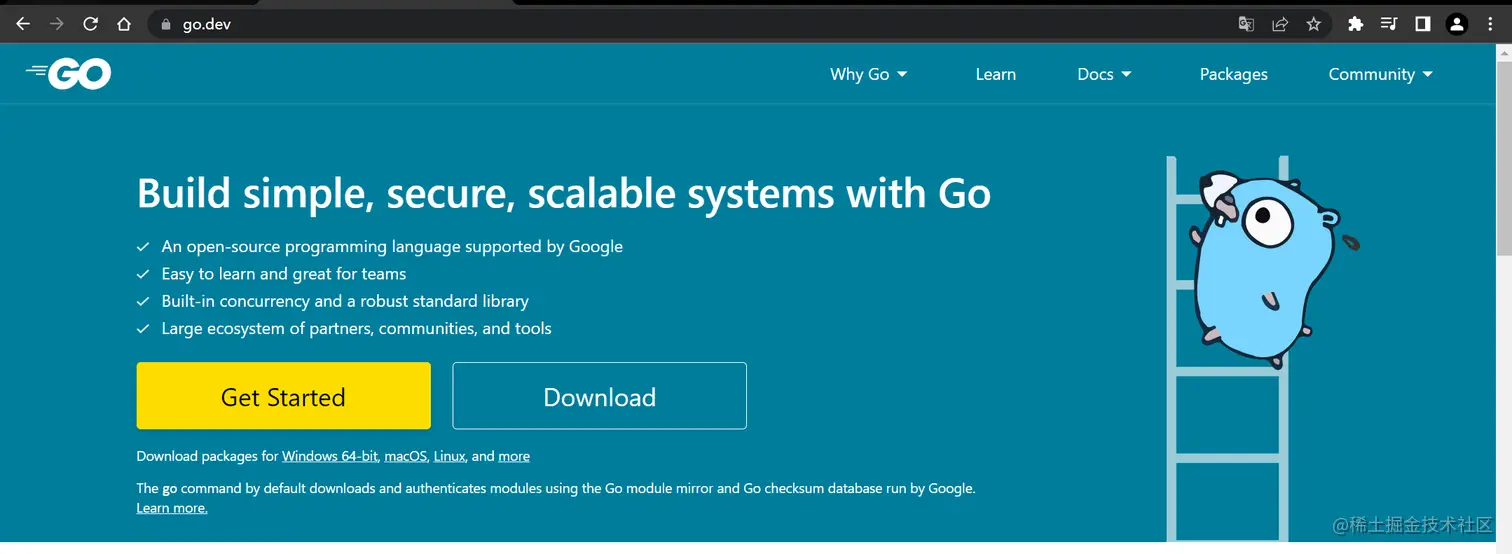Click the Go logo in the header
Screen dimensions: 1512x554
[69, 73]
